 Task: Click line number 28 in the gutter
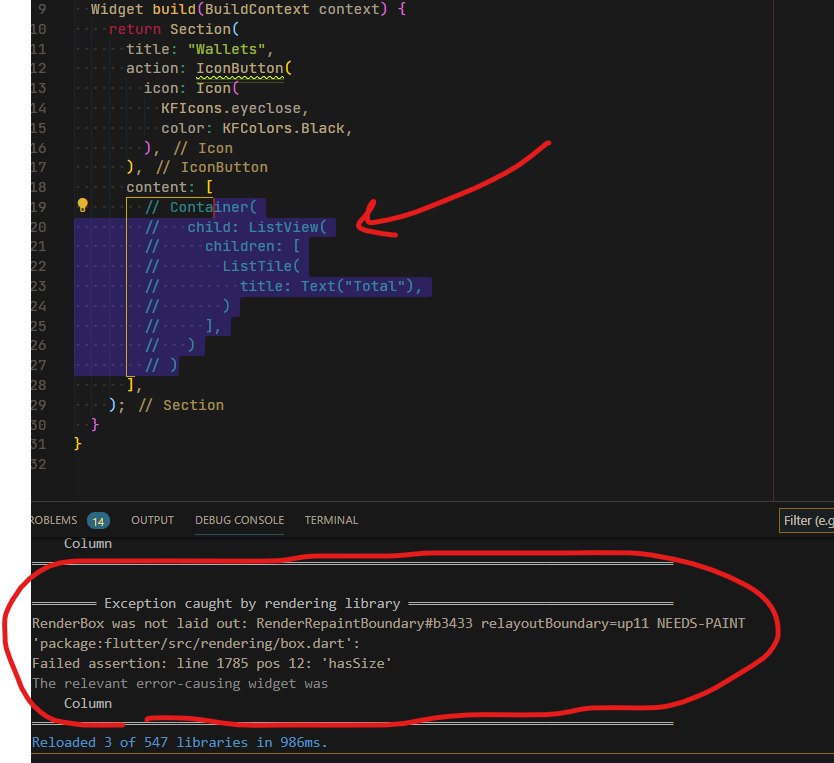point(38,385)
